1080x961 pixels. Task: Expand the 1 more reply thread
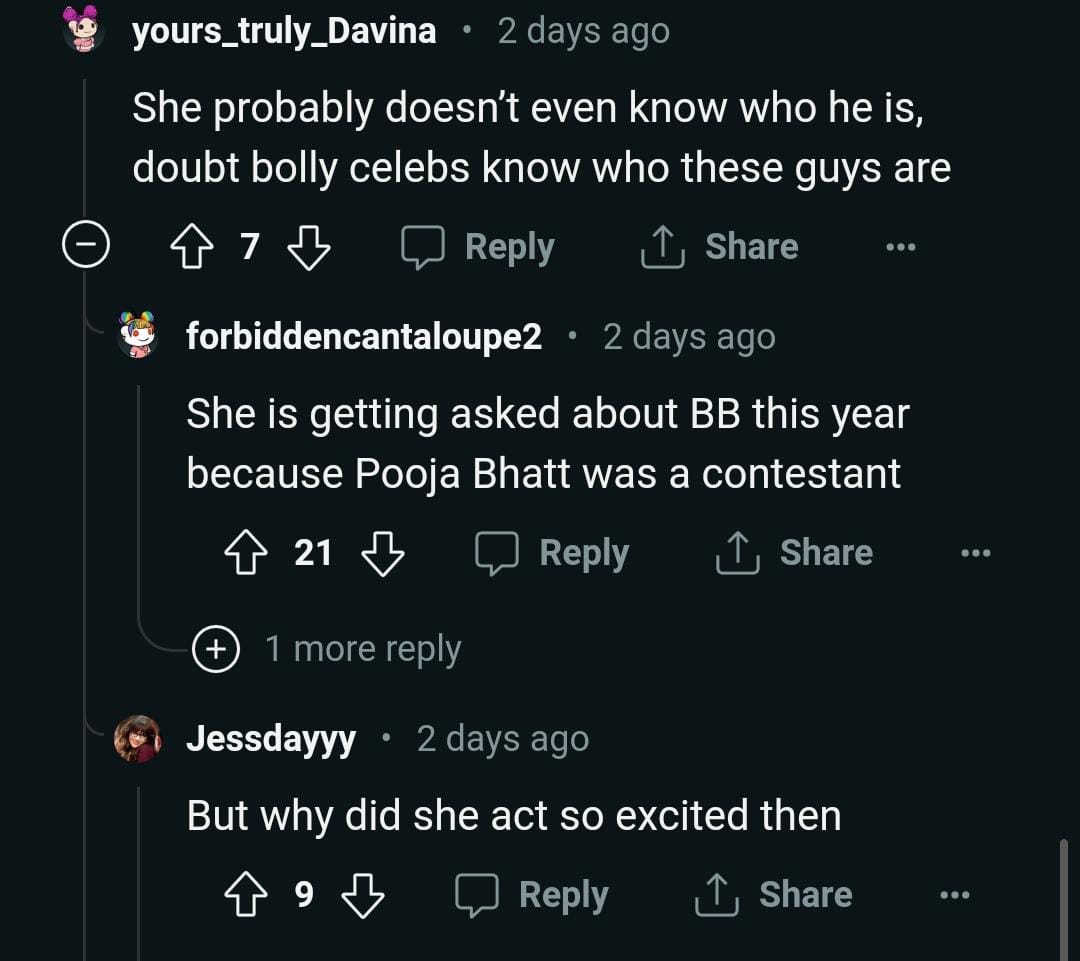[x=216, y=649]
